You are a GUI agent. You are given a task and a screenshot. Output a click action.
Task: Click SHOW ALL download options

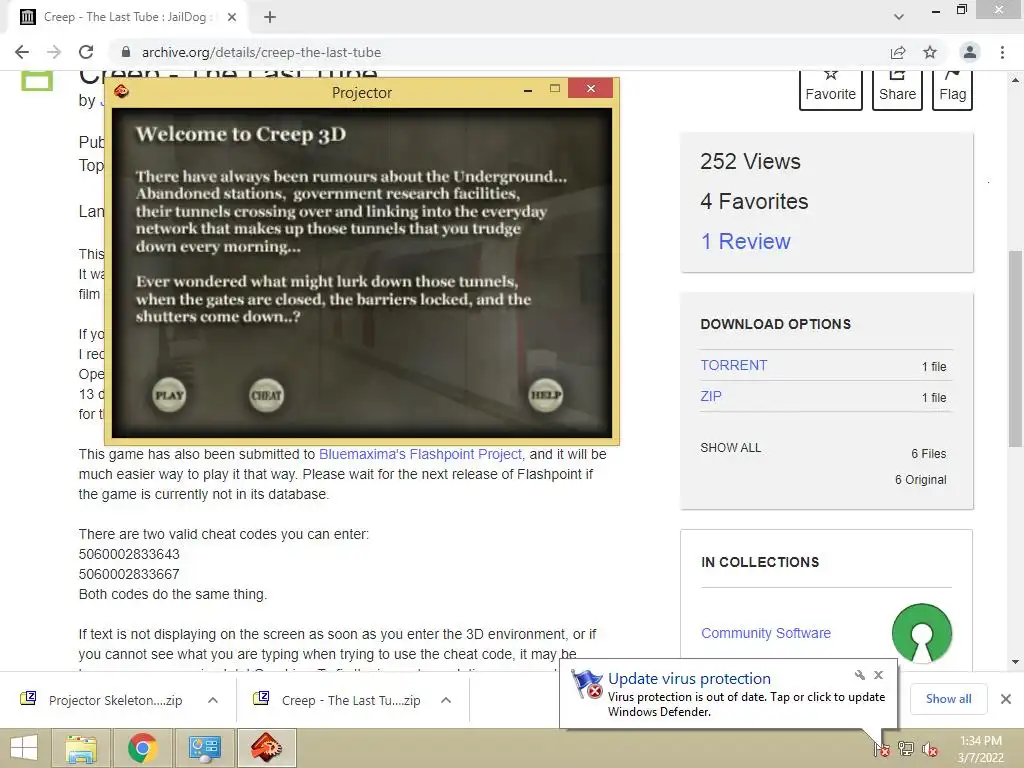[731, 448]
